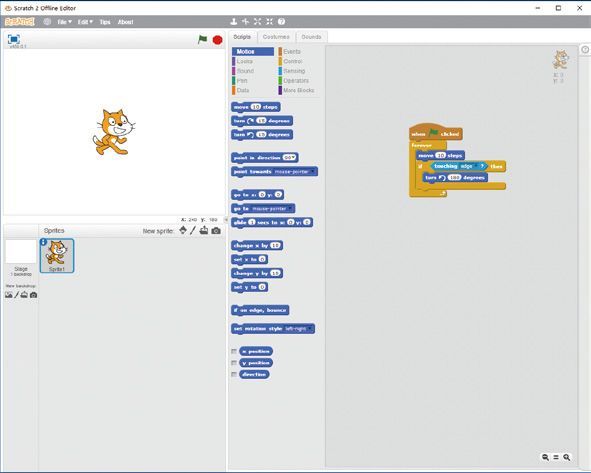
Task: Choose backdrop from library
Action: (x=9, y=295)
